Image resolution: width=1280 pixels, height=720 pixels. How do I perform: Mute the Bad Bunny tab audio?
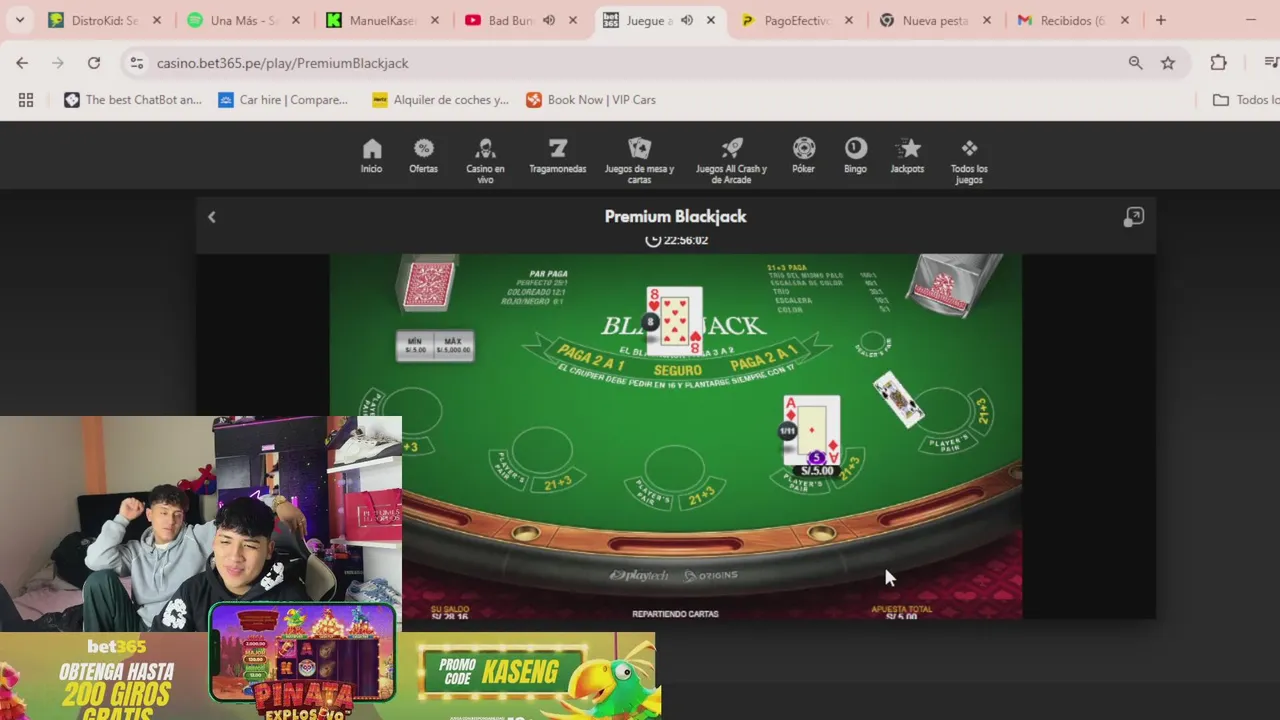click(549, 20)
